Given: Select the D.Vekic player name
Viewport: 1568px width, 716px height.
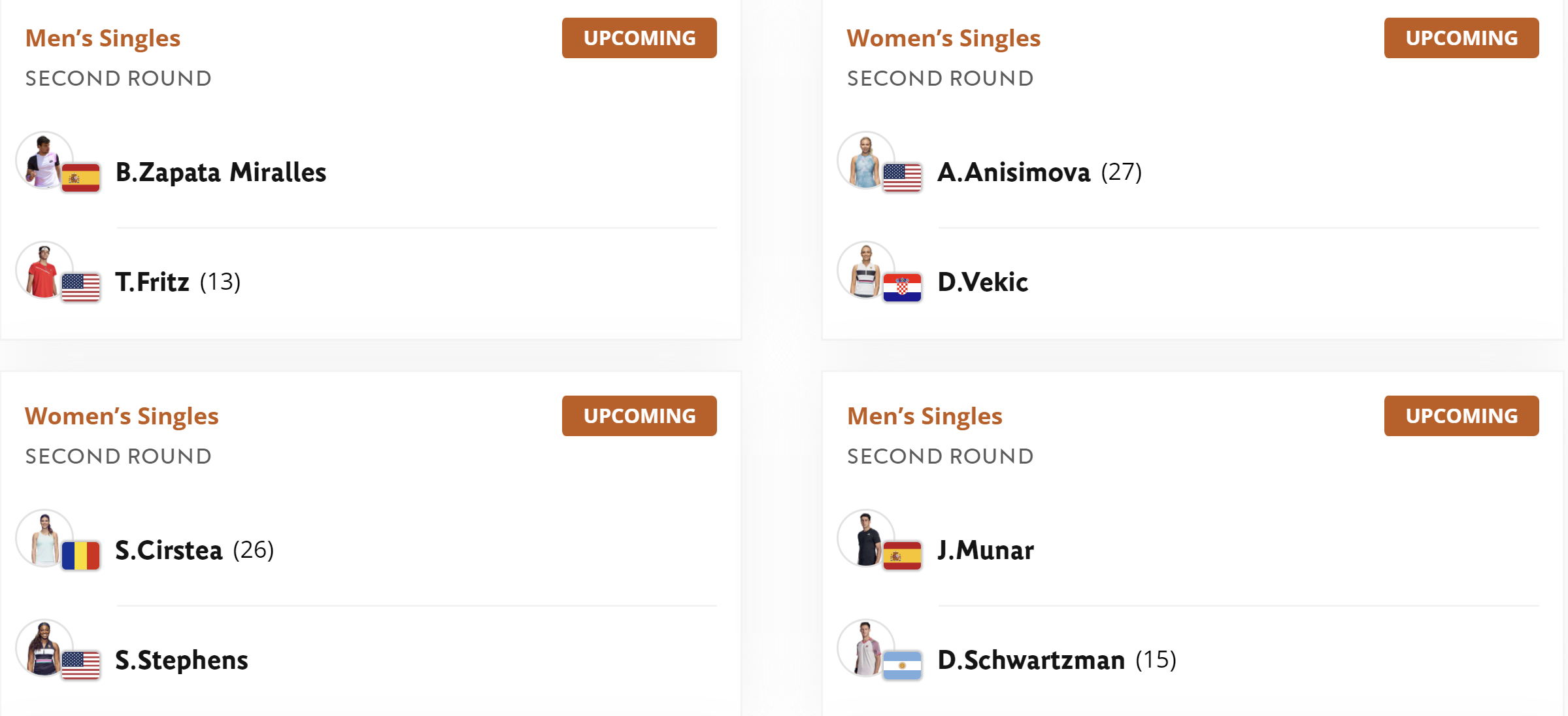Looking at the screenshot, I should click(982, 282).
